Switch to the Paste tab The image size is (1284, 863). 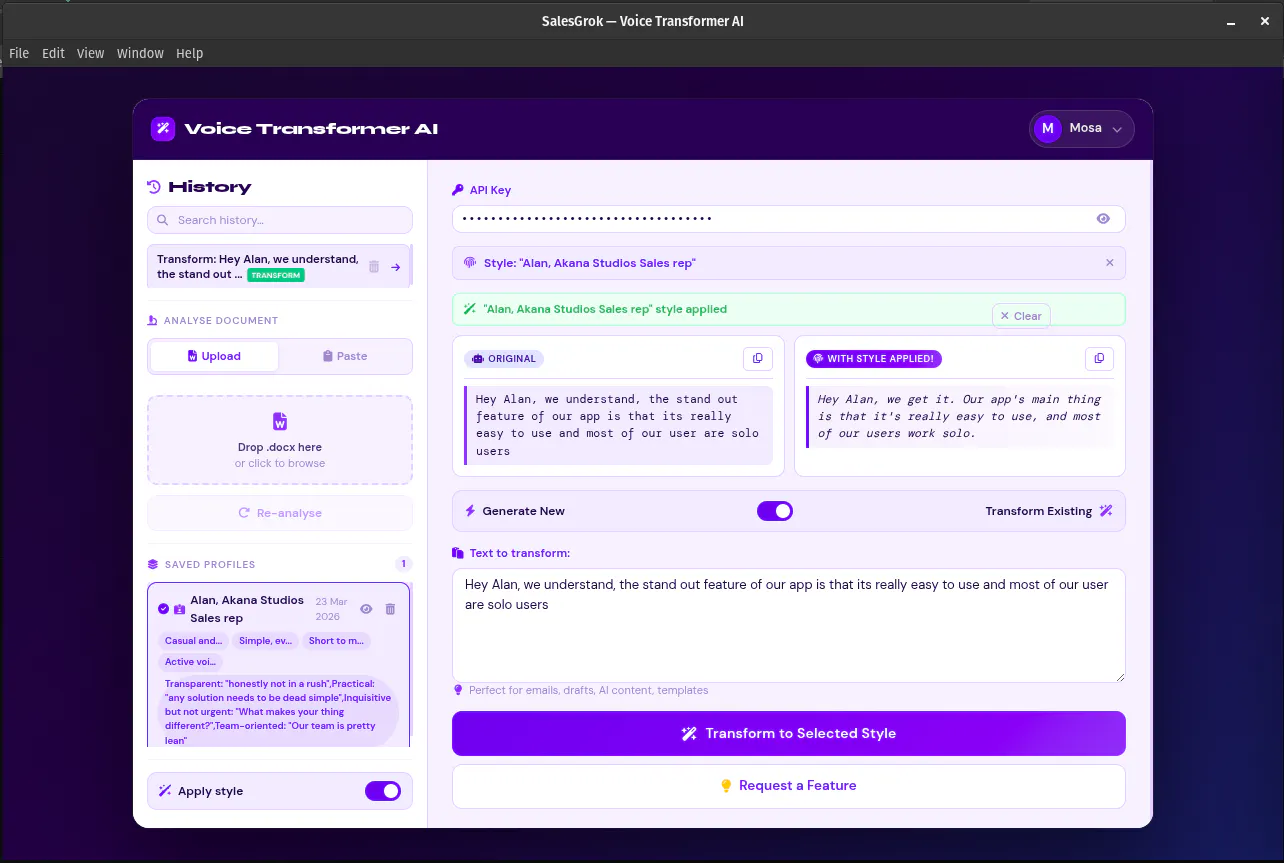coord(345,356)
